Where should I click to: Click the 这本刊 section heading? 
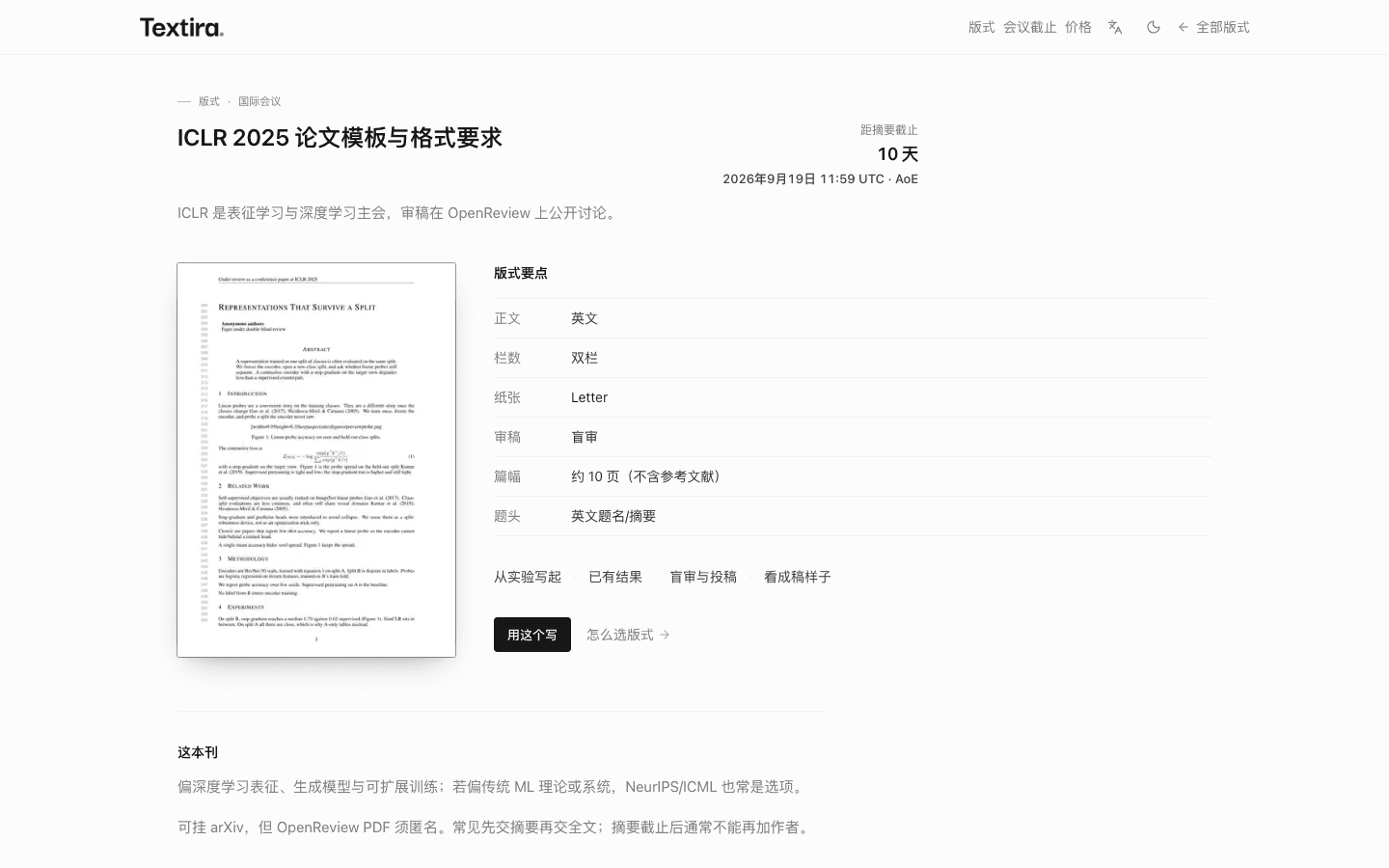click(198, 752)
